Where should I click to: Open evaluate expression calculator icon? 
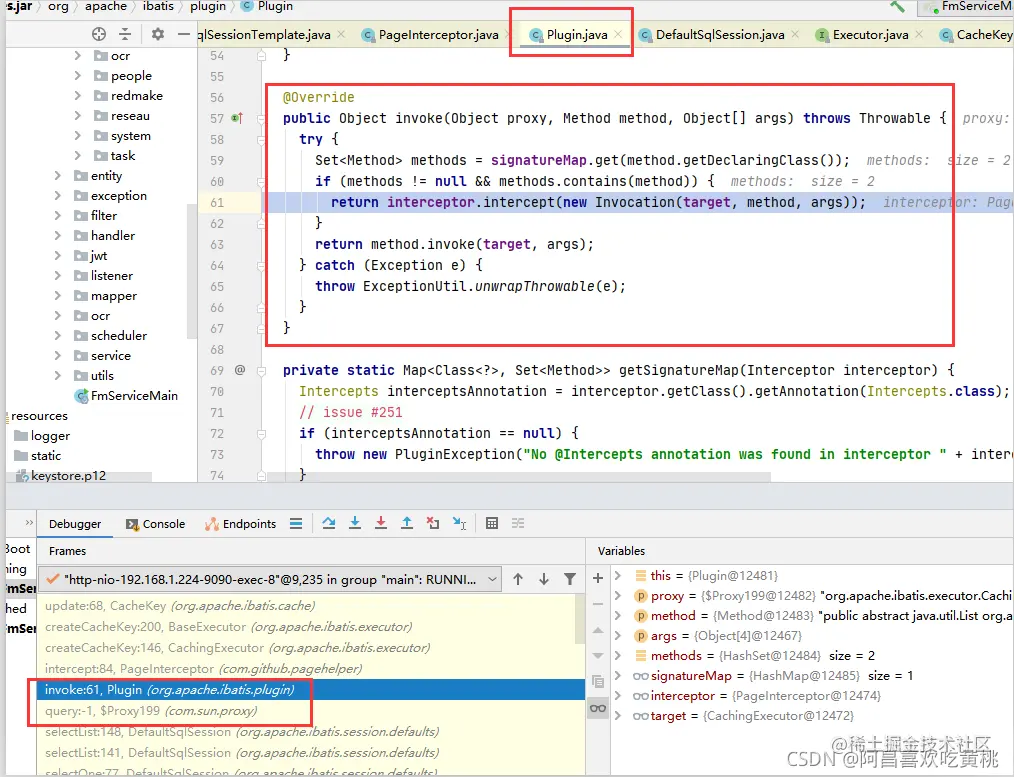coord(491,524)
